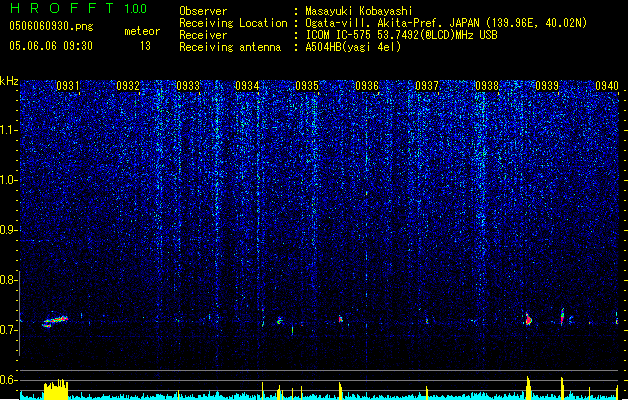Click the kHz axis unit label
Image resolution: width=629 pixels, height=400 pixels.
click(9, 81)
